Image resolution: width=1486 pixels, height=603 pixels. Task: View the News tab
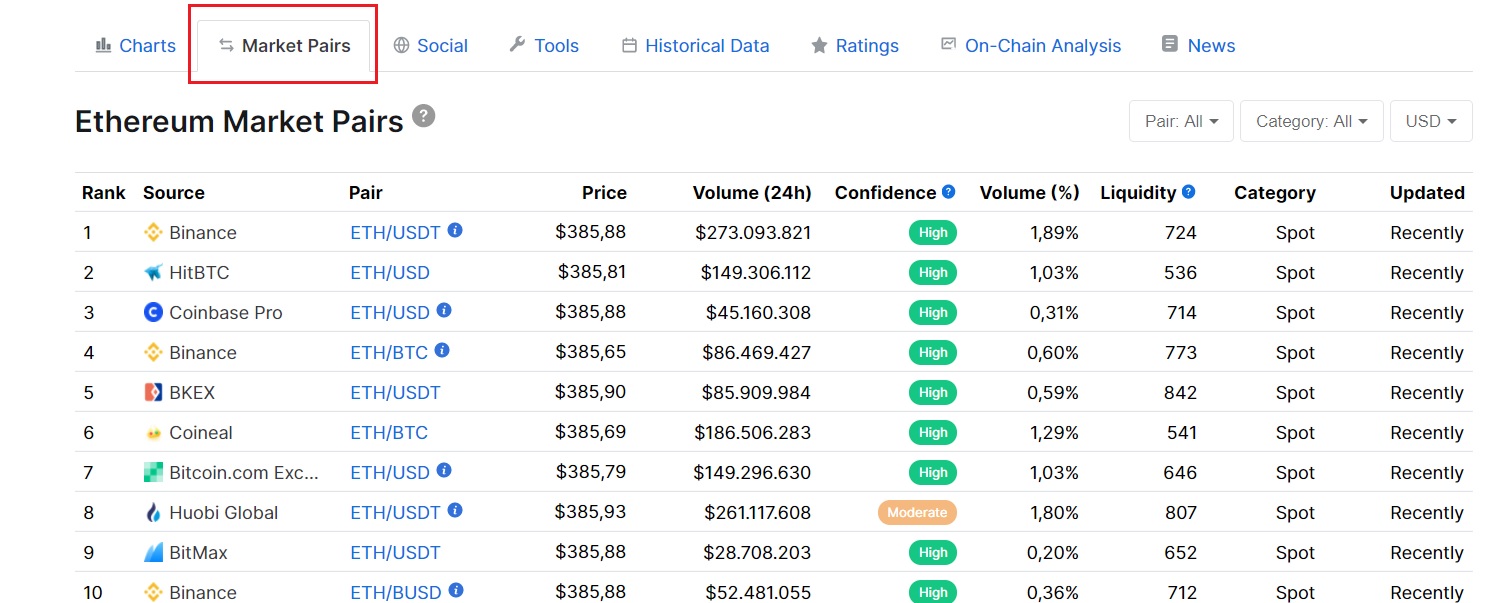(x=1198, y=46)
